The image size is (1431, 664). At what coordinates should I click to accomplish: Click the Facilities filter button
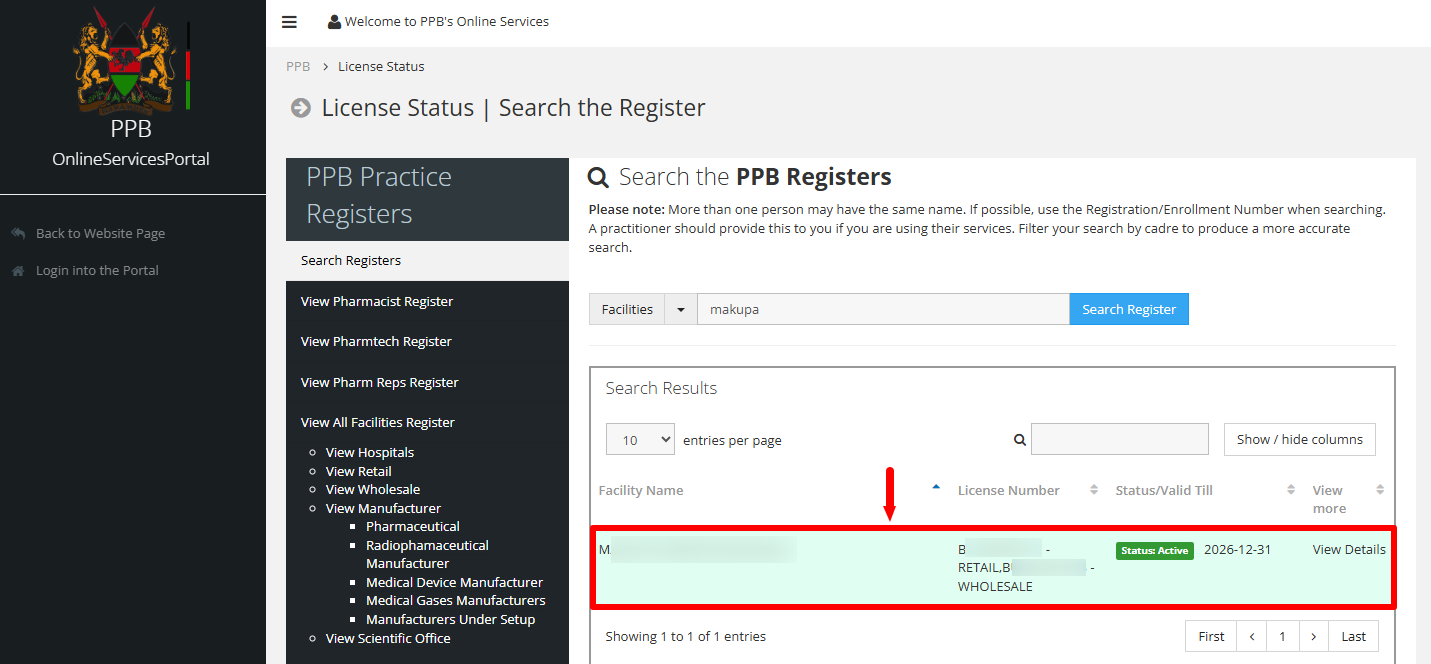click(x=627, y=309)
